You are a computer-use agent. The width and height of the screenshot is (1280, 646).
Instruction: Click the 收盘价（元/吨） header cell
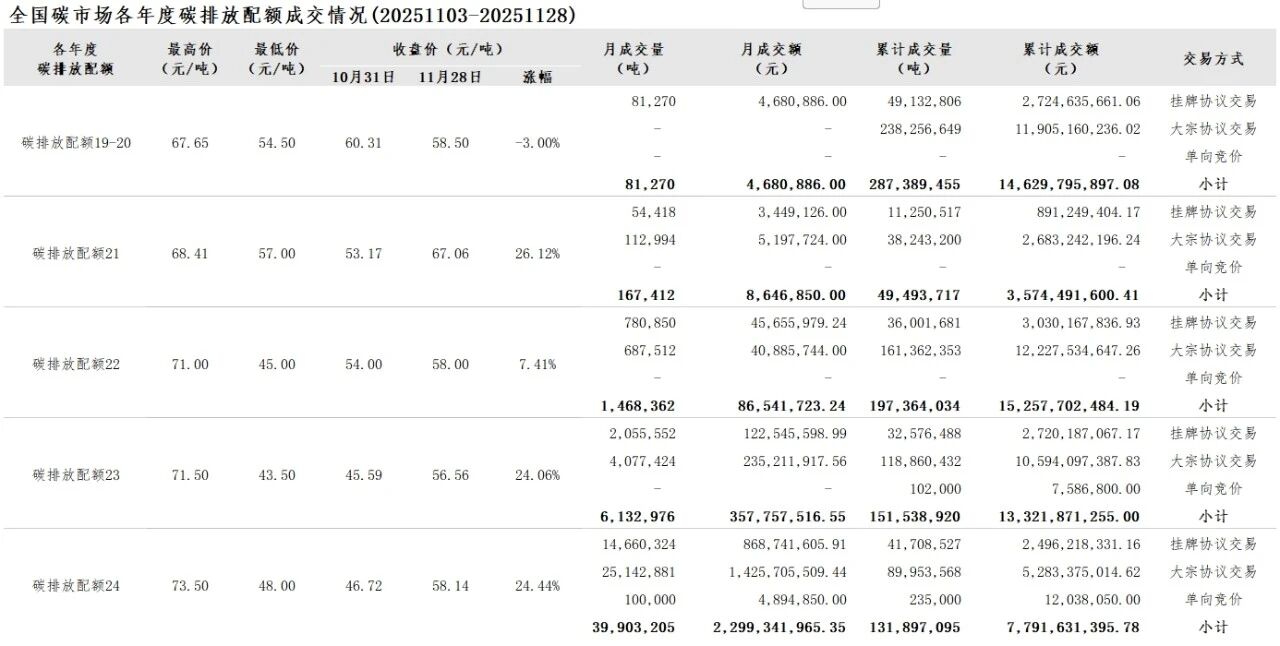pyautogui.click(x=447, y=49)
